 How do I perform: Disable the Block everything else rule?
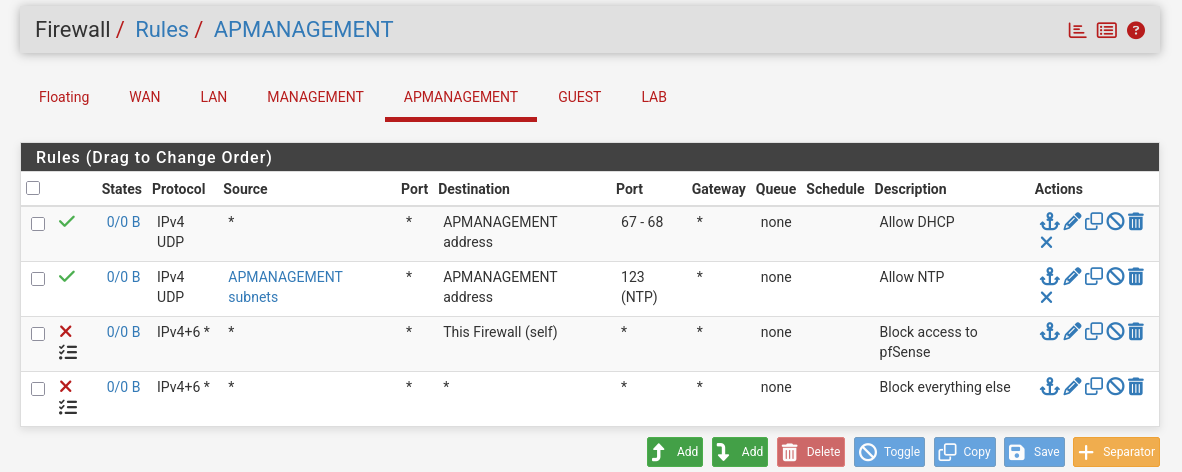point(1116,387)
